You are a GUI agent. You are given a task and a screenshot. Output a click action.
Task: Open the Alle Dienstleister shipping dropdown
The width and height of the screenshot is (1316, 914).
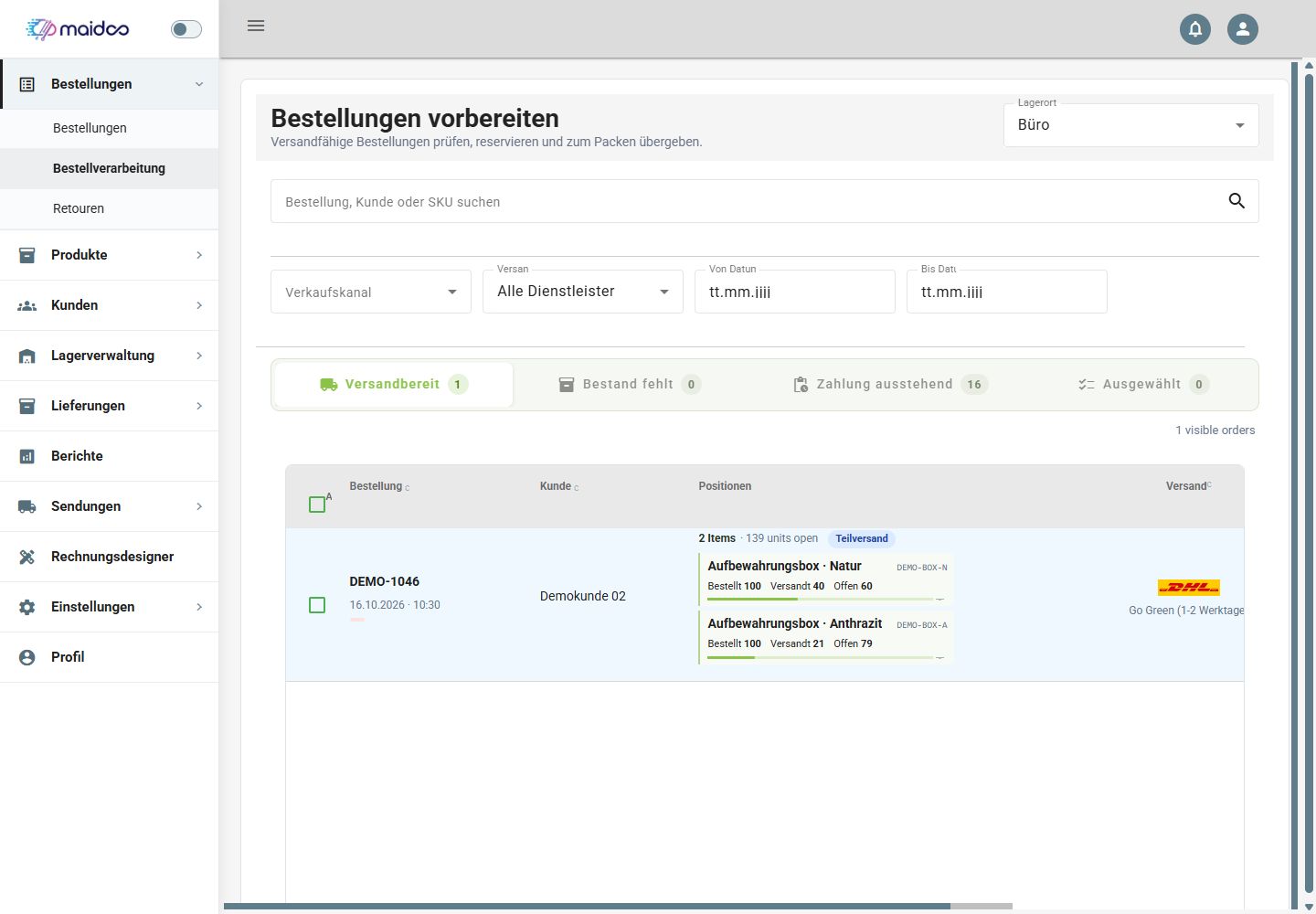tap(583, 292)
